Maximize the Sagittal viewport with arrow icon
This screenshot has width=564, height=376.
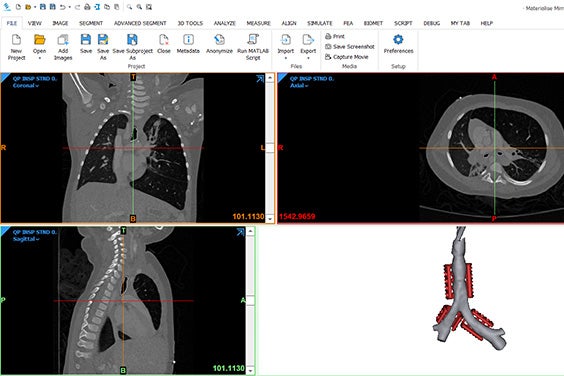(240, 232)
